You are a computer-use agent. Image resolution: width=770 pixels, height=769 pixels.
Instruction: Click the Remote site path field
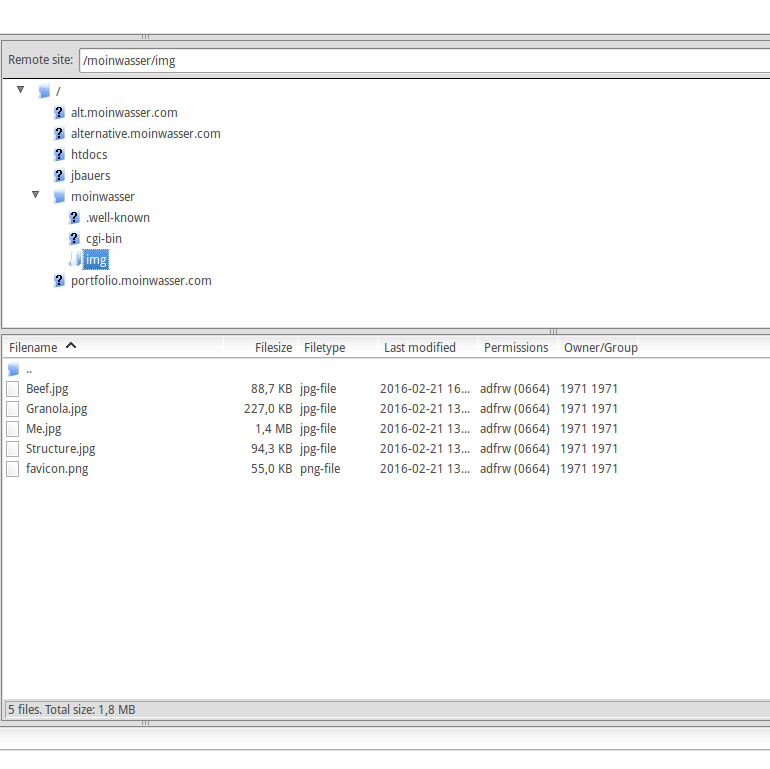coord(420,60)
